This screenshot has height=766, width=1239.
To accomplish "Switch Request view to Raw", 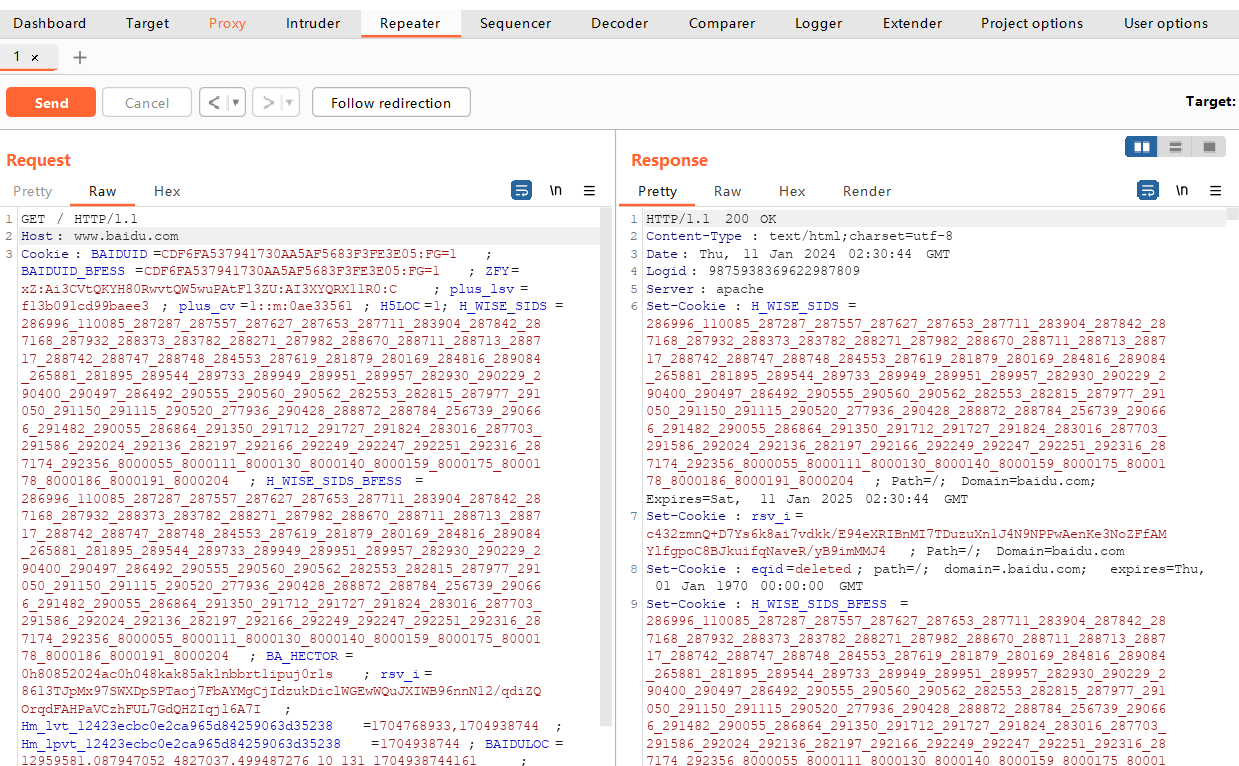I will coord(103,191).
